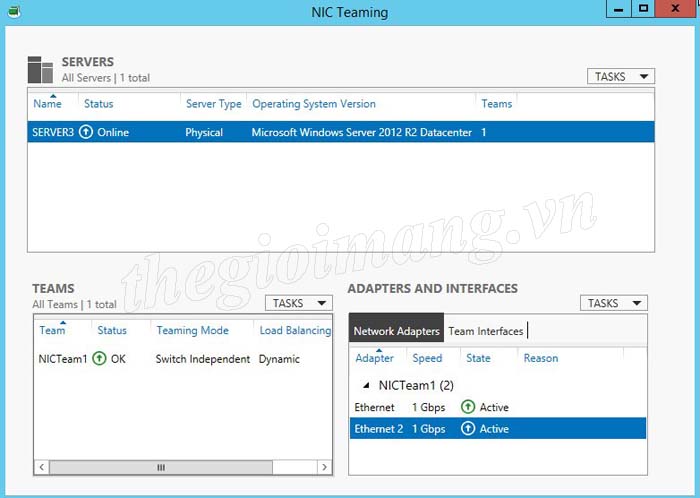
Task: Click the Online status icon for SERVER3
Action: [x=86, y=132]
